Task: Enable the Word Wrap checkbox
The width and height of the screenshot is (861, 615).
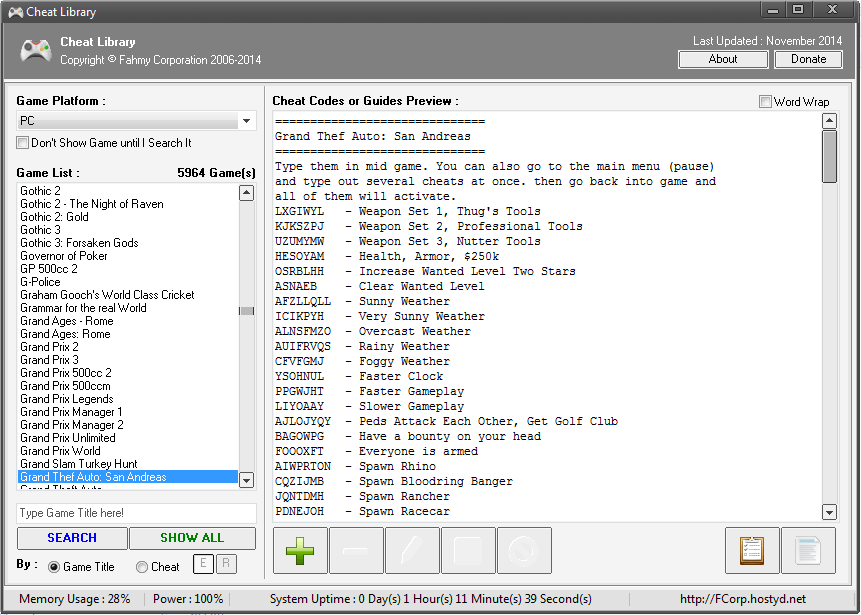Action: tap(766, 102)
